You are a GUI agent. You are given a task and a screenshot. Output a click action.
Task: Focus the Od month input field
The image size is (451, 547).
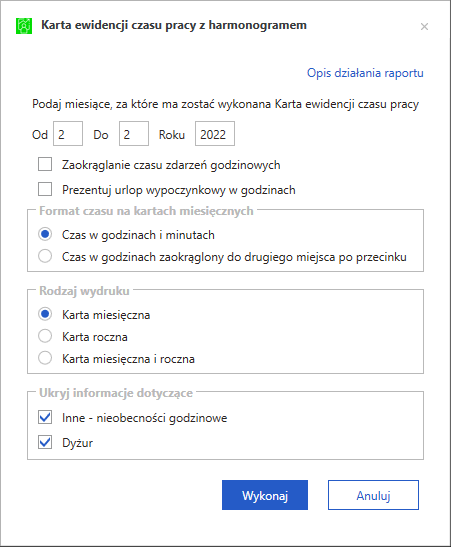(x=68, y=134)
